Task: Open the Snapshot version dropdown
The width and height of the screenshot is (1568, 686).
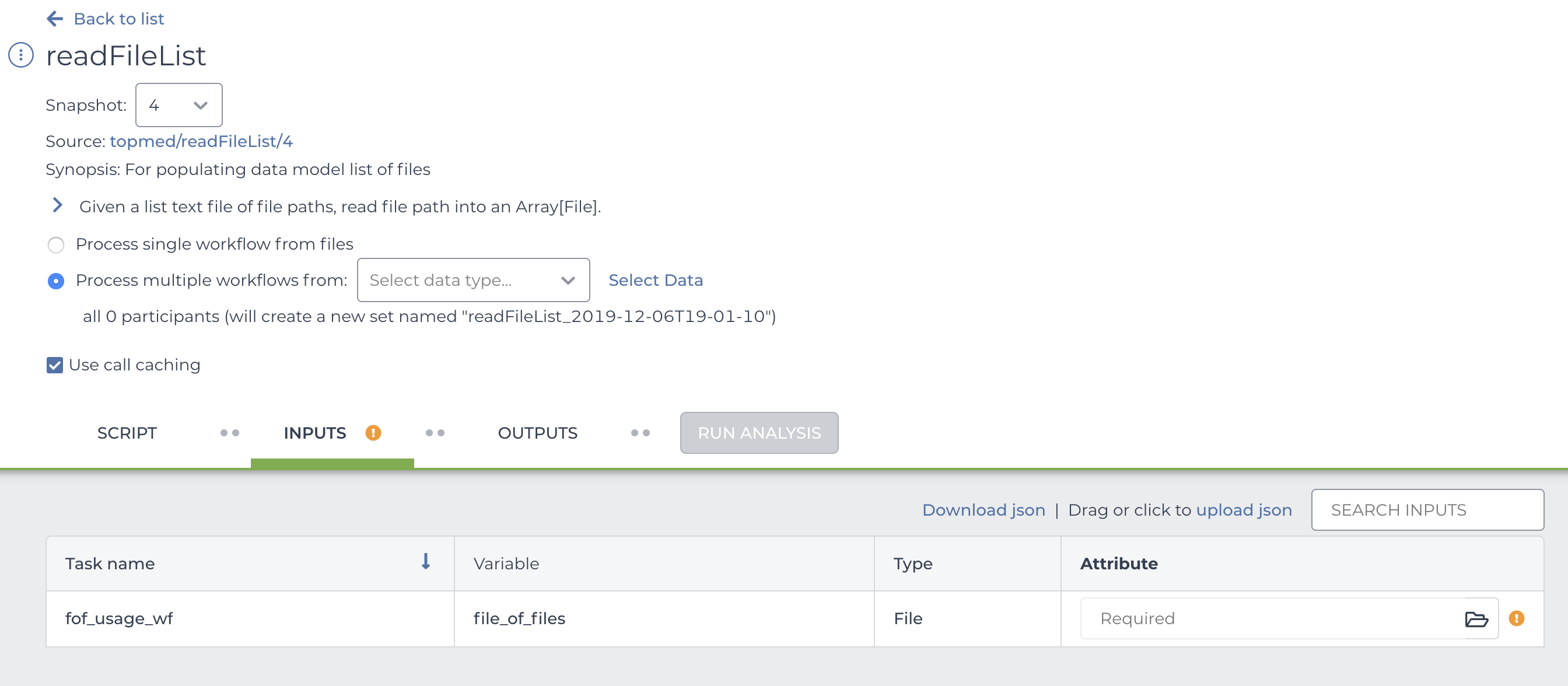Action: 178,106
